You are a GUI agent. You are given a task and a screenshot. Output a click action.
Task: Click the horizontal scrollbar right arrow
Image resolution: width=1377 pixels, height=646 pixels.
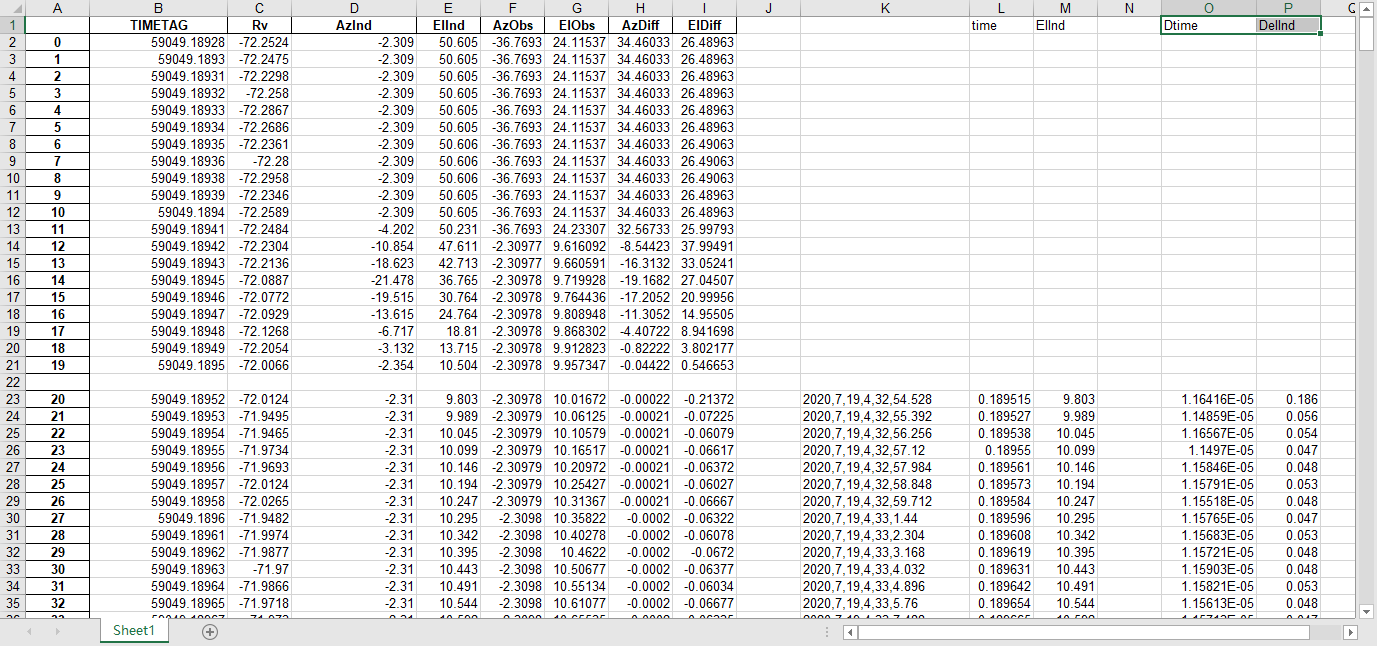[x=1350, y=632]
